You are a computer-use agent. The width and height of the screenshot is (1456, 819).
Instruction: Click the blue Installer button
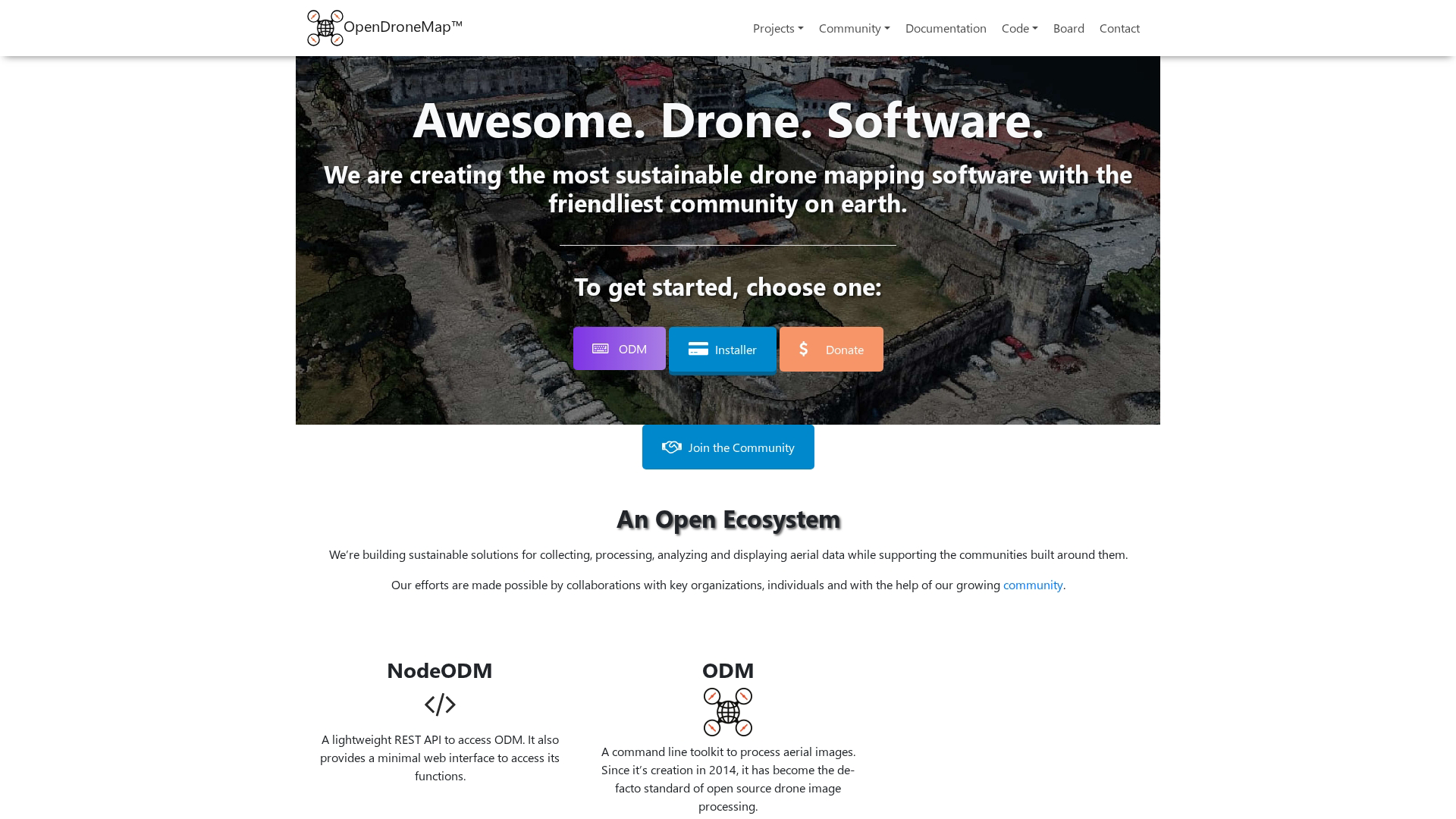tap(723, 350)
